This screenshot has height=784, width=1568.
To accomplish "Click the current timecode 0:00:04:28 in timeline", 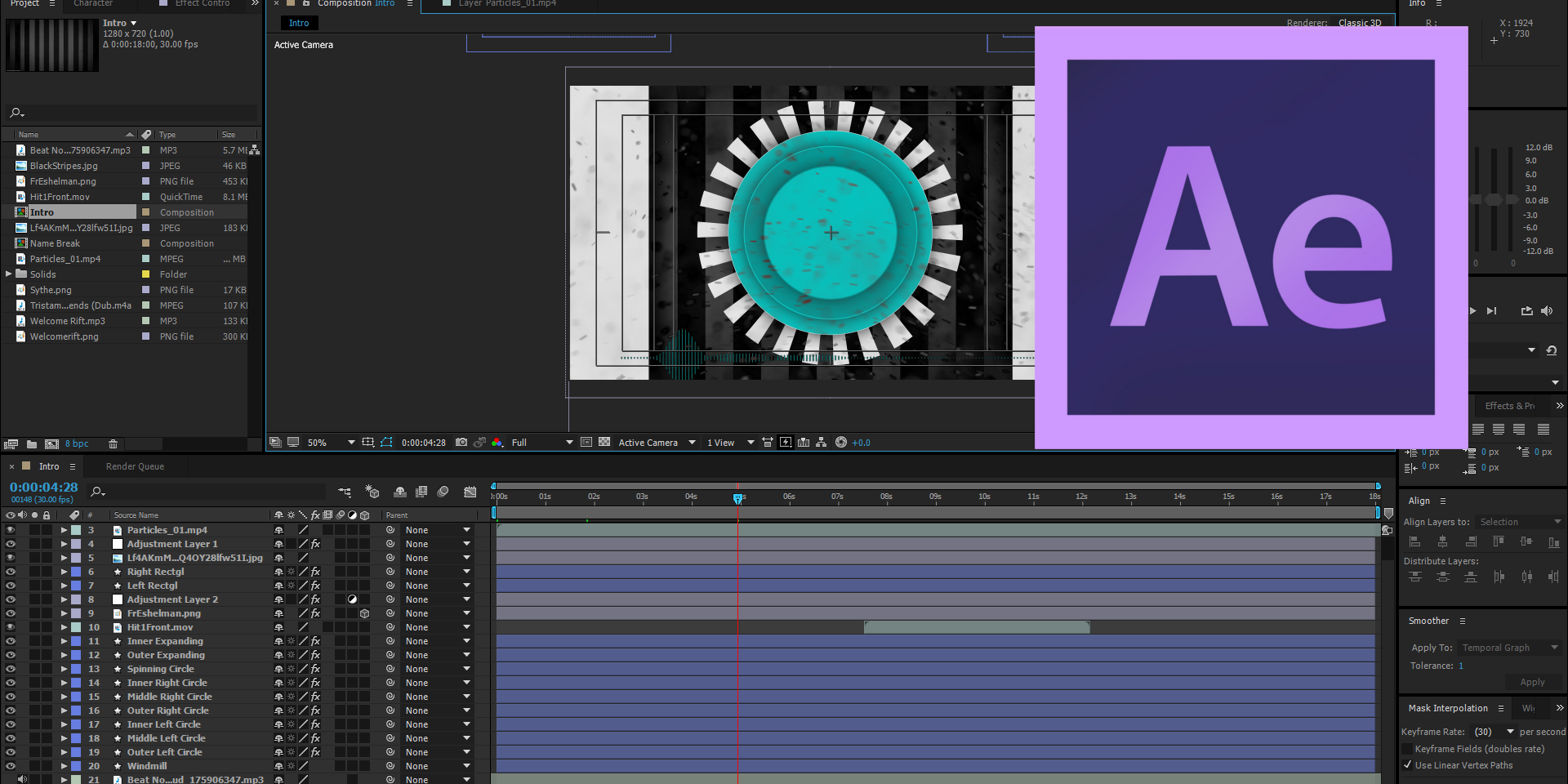I will click(x=44, y=488).
